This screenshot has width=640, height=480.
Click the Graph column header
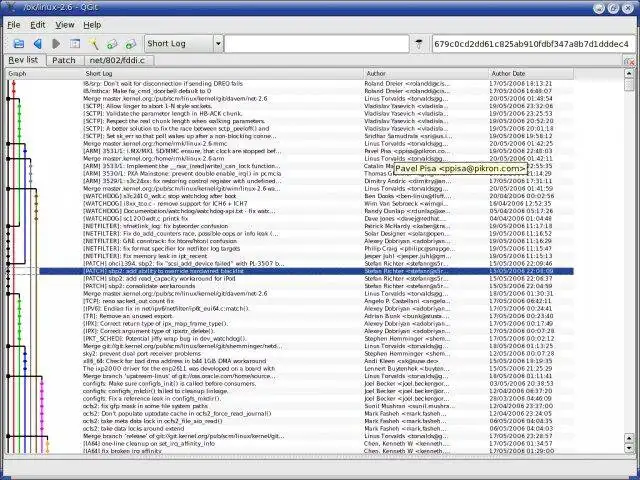coord(42,73)
